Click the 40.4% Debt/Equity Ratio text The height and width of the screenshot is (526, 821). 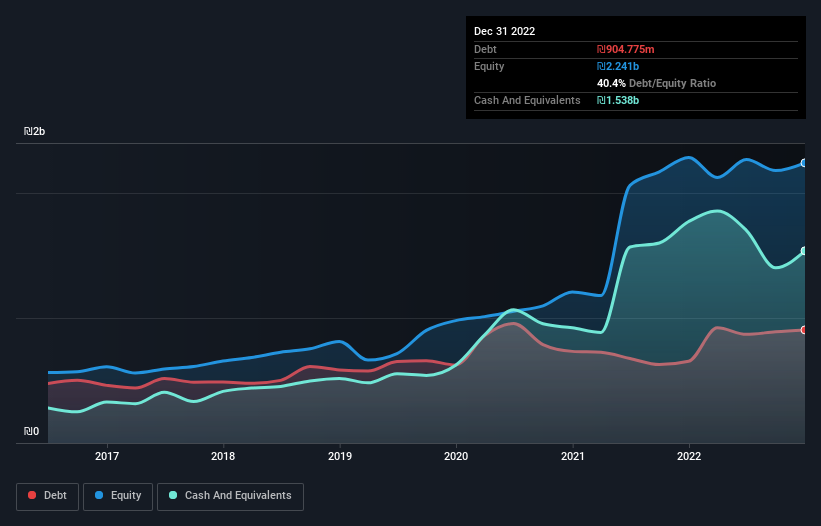pyautogui.click(x=657, y=83)
